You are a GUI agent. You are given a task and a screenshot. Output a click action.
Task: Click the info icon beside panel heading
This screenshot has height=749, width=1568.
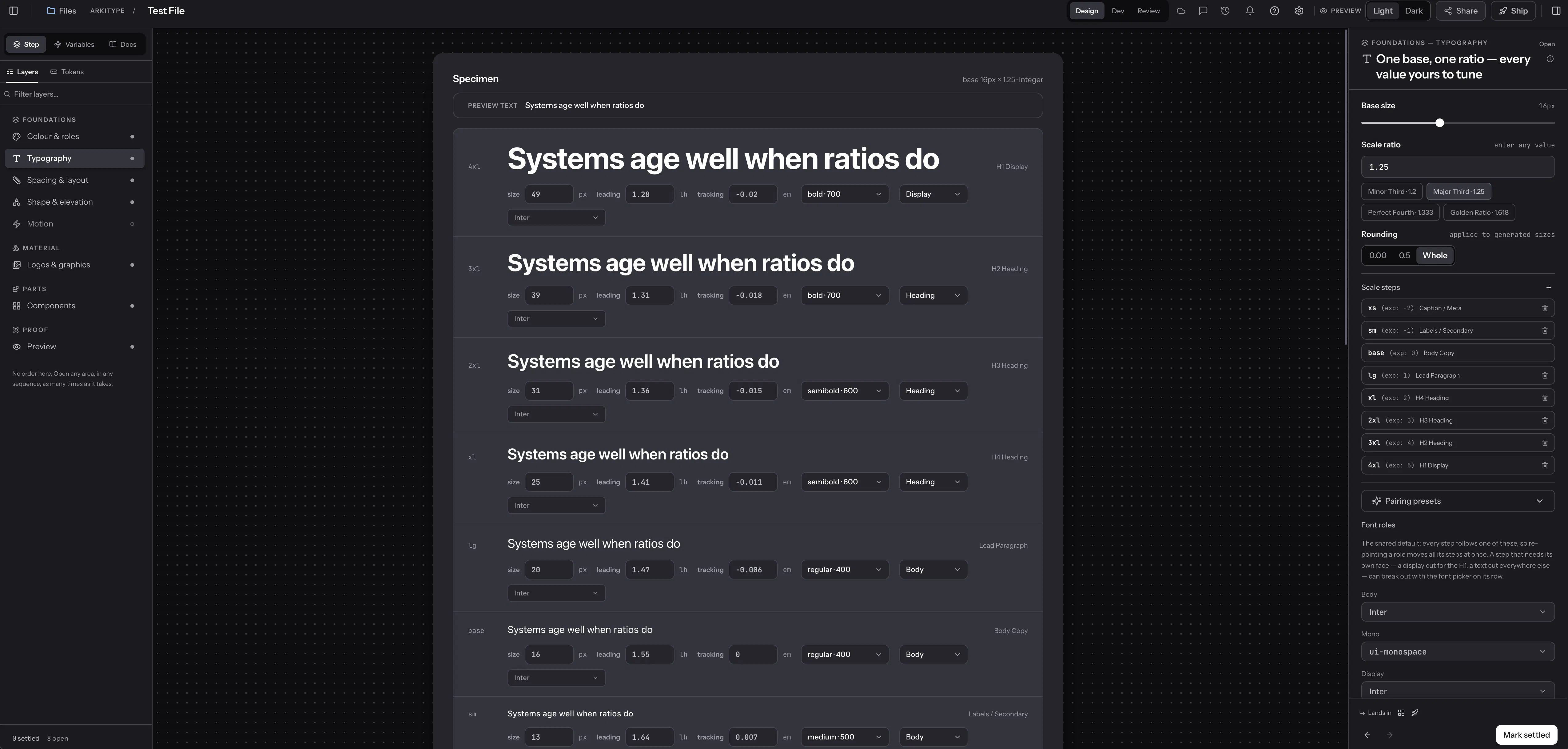pyautogui.click(x=1550, y=59)
